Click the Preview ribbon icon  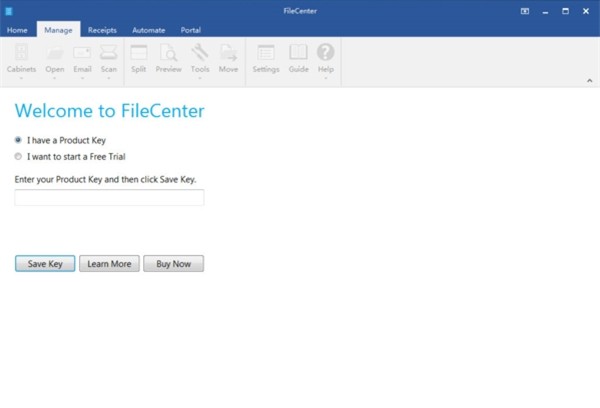(x=168, y=52)
